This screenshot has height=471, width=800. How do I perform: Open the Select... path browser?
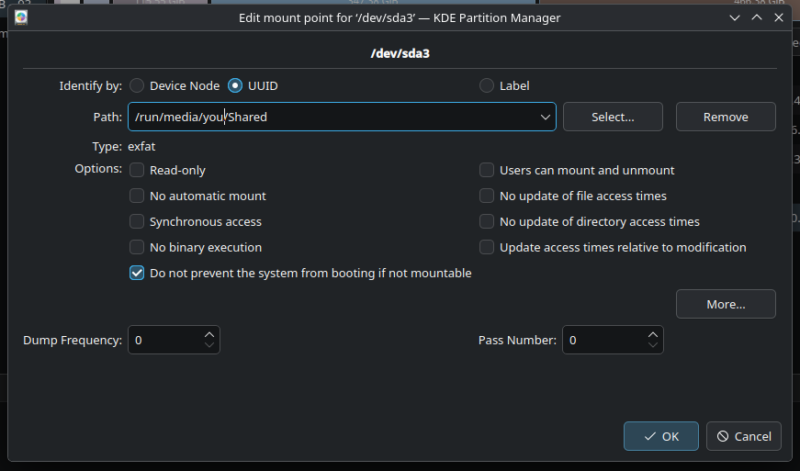[x=613, y=117]
